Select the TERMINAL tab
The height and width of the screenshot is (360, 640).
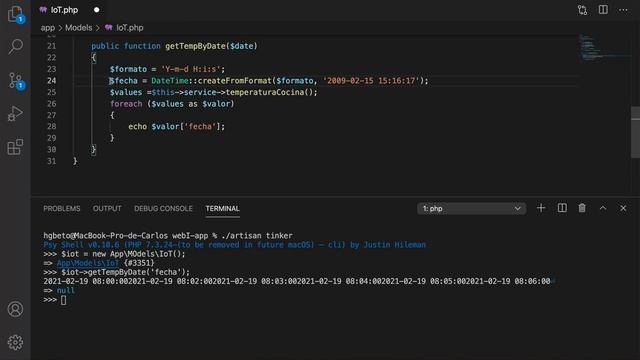222,209
